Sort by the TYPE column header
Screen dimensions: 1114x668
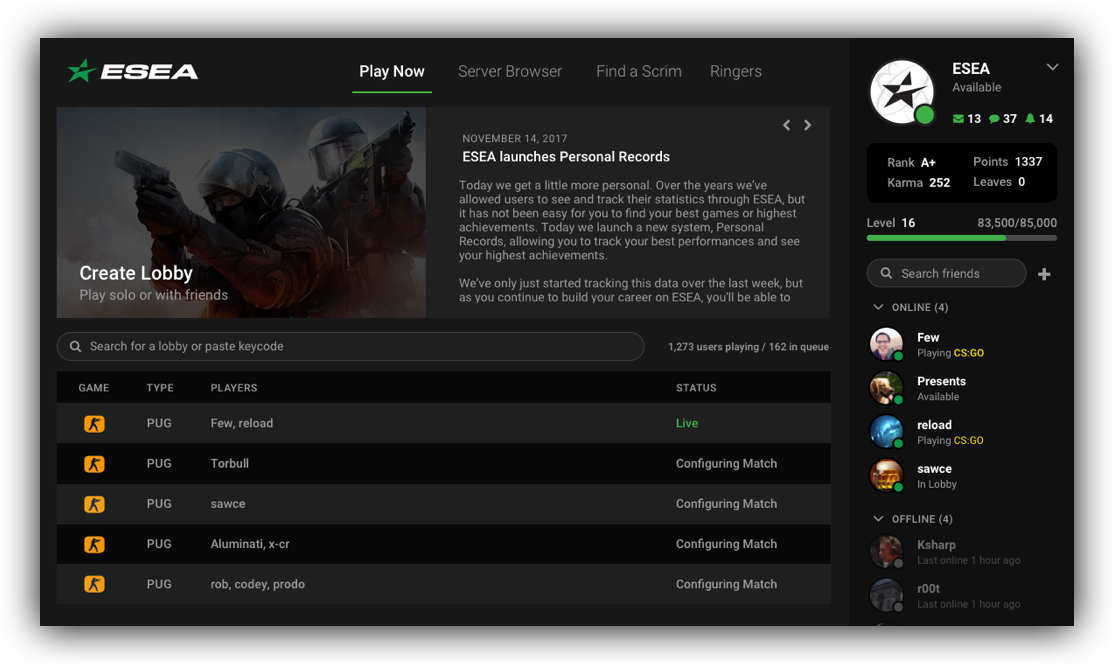pyautogui.click(x=160, y=388)
